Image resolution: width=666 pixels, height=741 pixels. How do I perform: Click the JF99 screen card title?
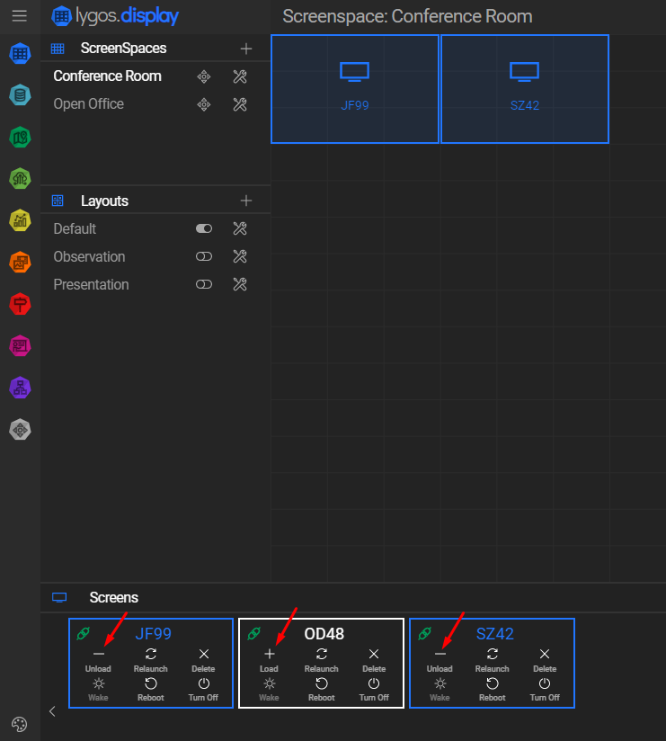[x=153, y=634]
